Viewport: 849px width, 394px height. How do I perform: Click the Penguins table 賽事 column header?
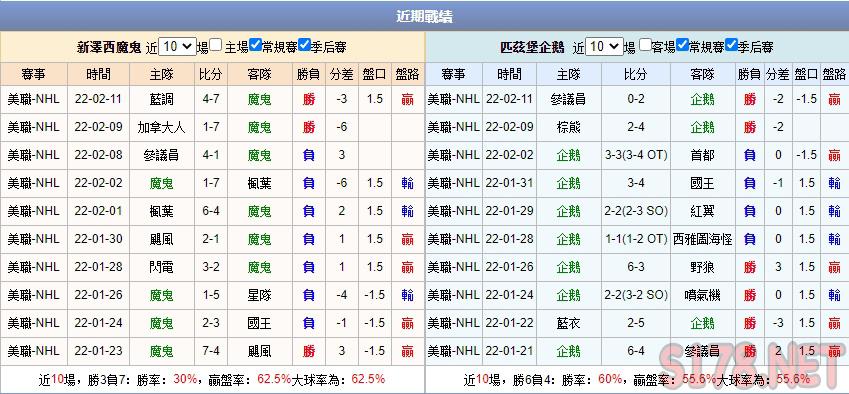tap(453, 74)
